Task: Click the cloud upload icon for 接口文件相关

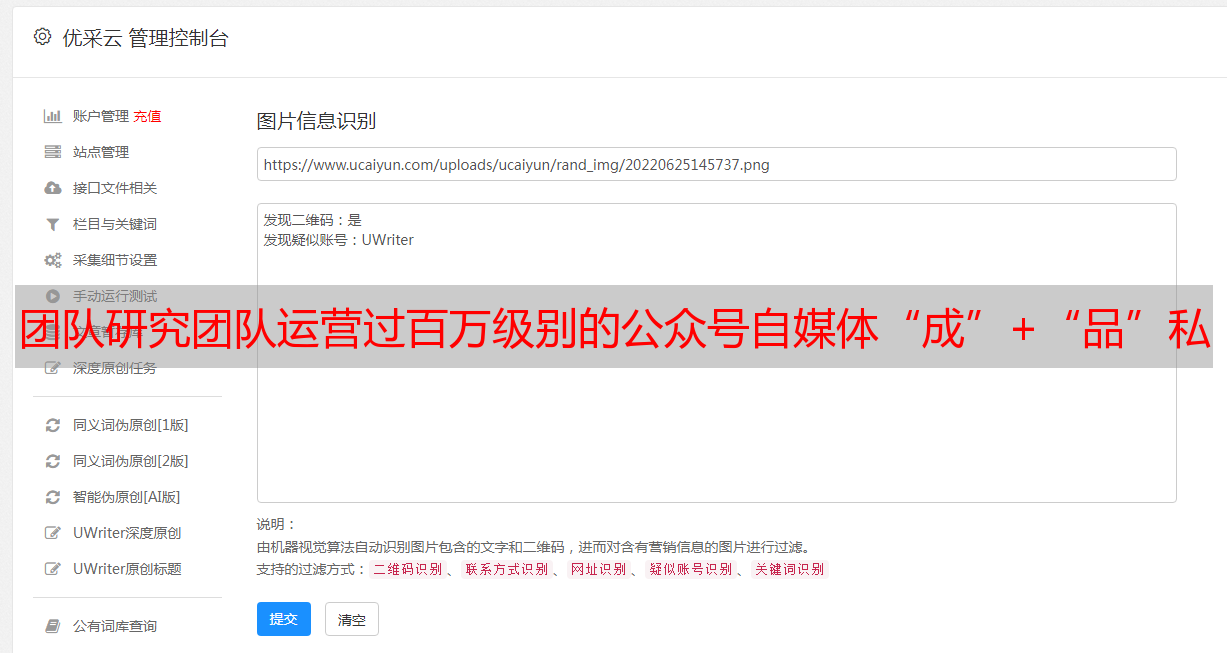Action: 53,188
